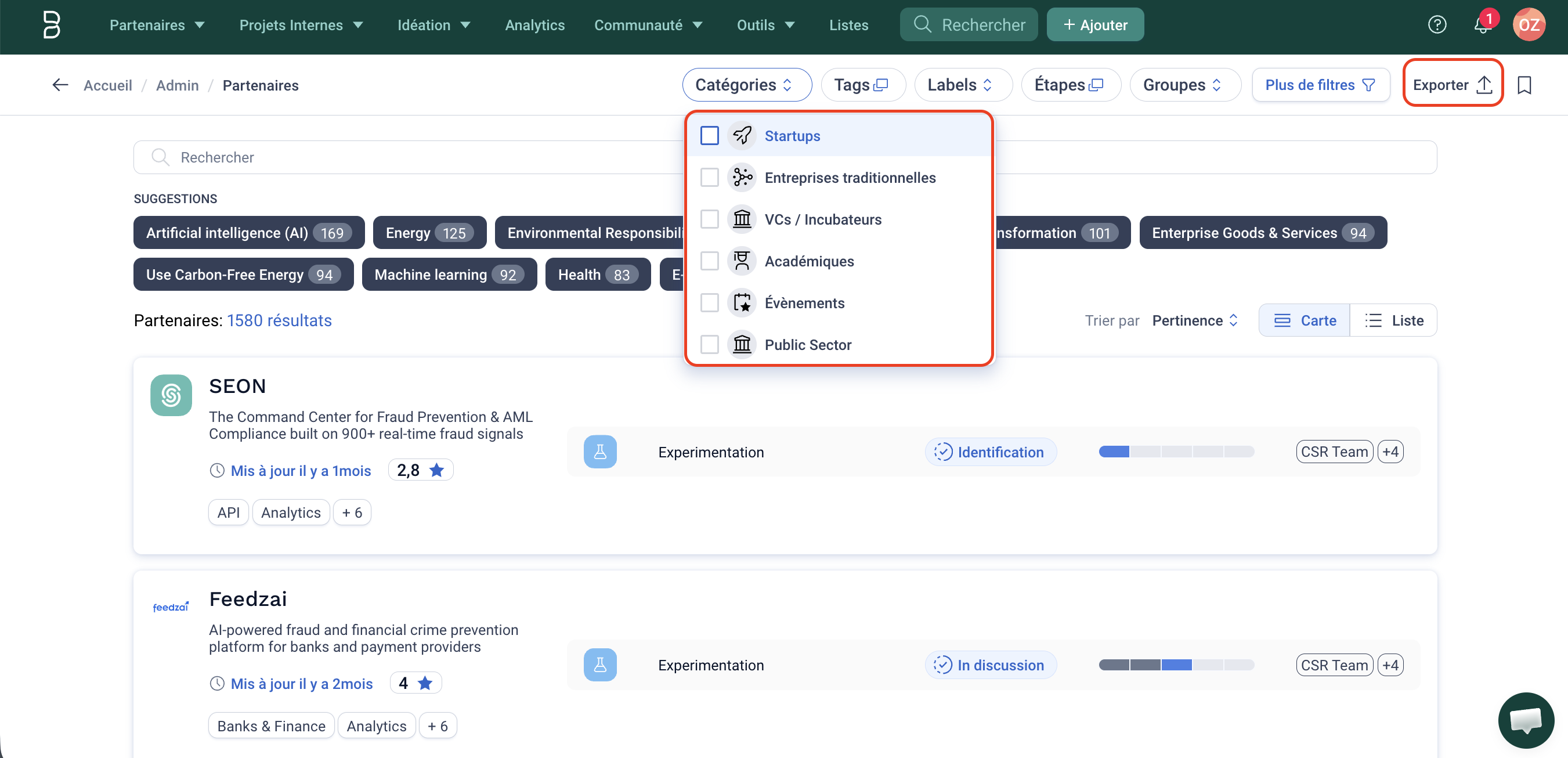Click the flask icon in Feedzai's Experimentation row
1568x758 pixels.
pyautogui.click(x=599, y=665)
